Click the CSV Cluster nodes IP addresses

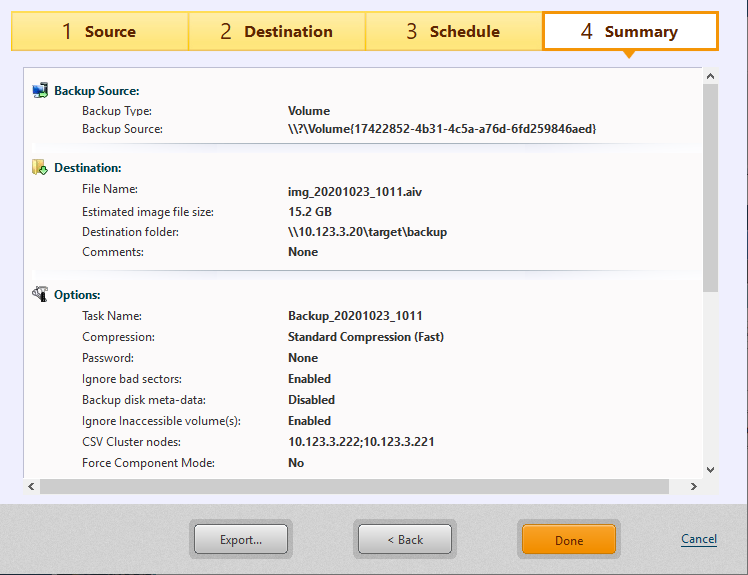[360, 442]
